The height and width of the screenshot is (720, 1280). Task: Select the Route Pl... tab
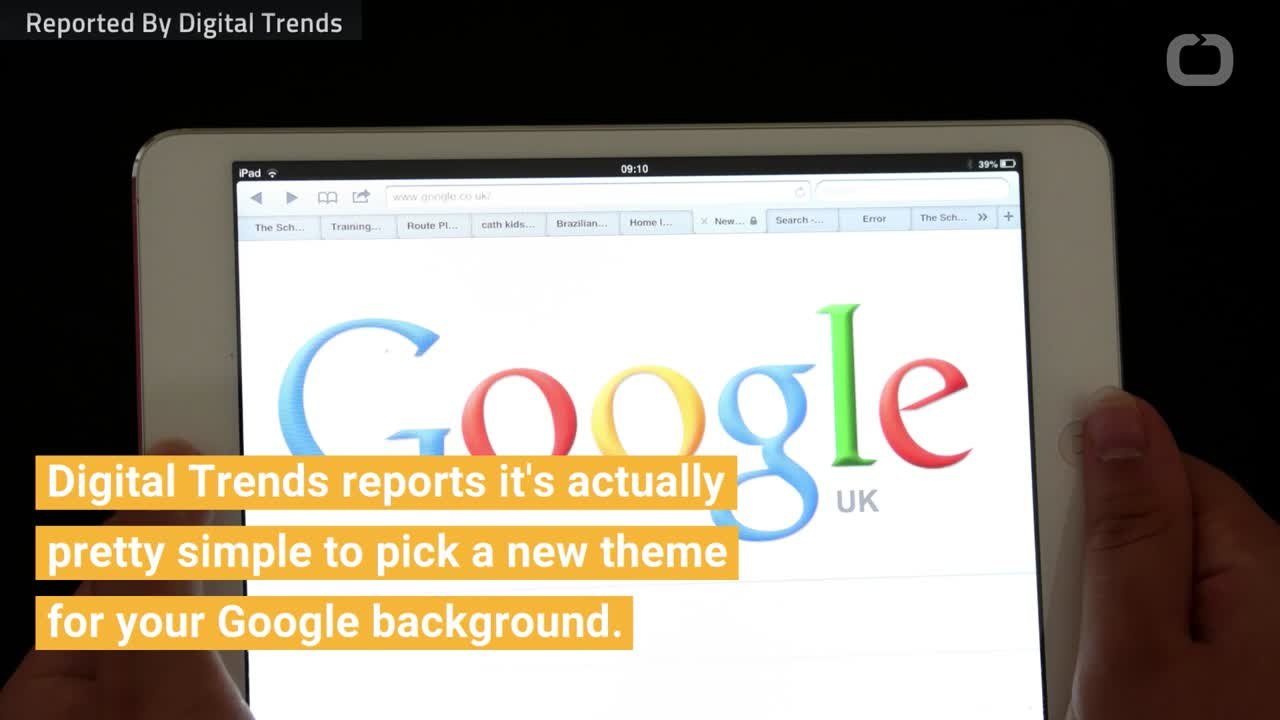coord(433,225)
